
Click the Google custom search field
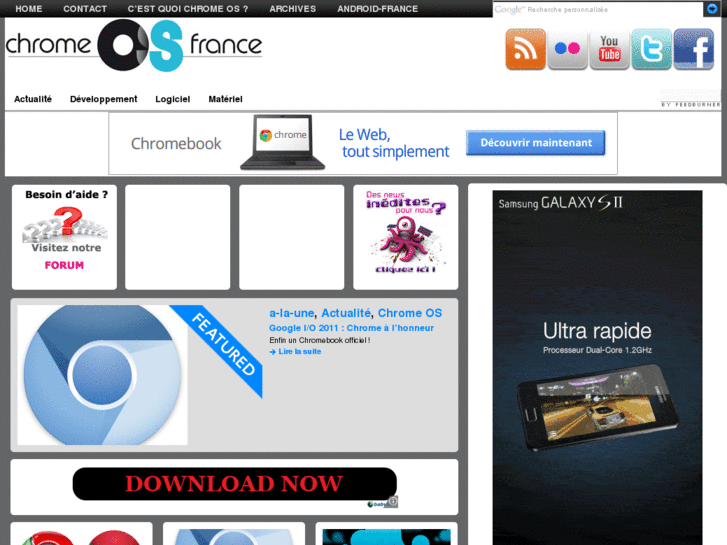[598, 9]
